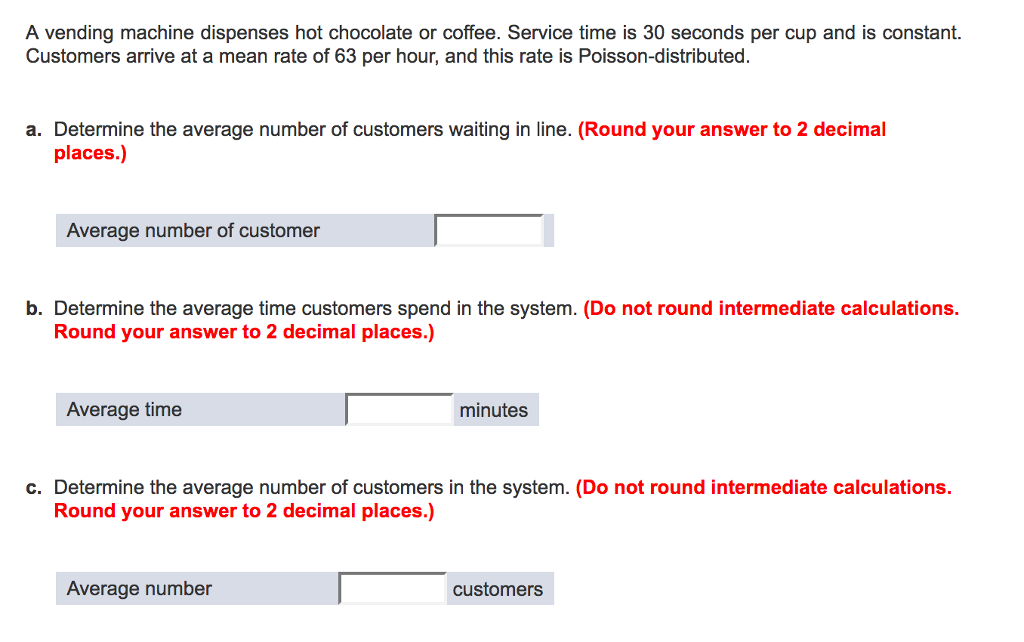Click the part a question about waiting in line
Image resolution: width=1024 pixels, height=642 pixels.
[312, 130]
